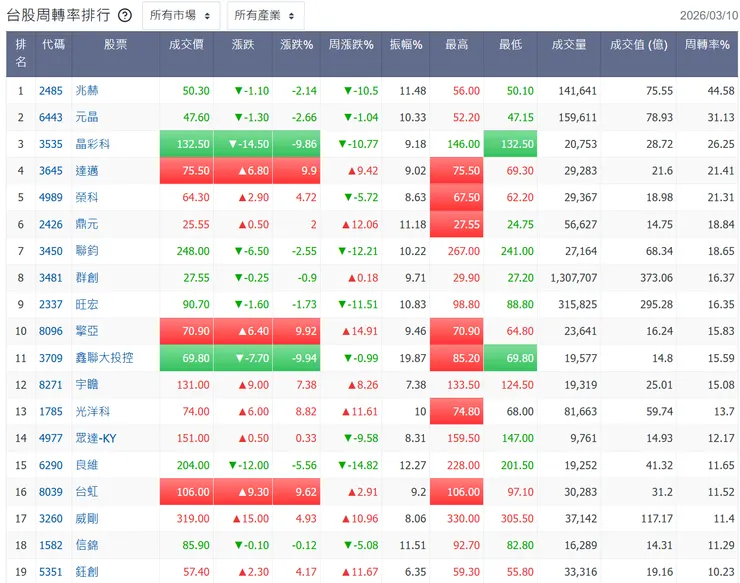Image resolution: width=740 pixels, height=583 pixels.
Task: Select 兆赫 turnover rate 44.58
Action: click(x=721, y=91)
